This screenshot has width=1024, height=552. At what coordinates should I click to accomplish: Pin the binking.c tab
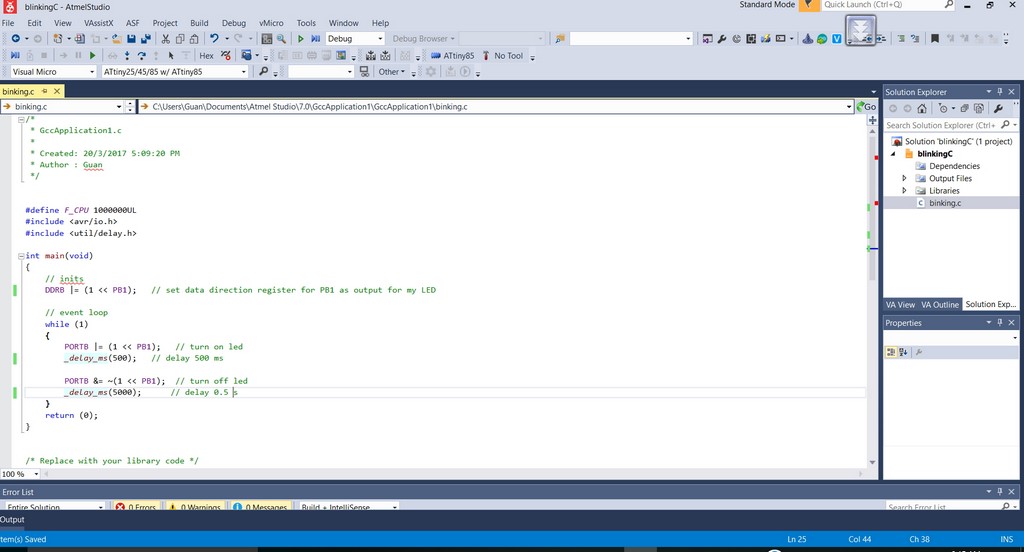pyautogui.click(x=44, y=91)
